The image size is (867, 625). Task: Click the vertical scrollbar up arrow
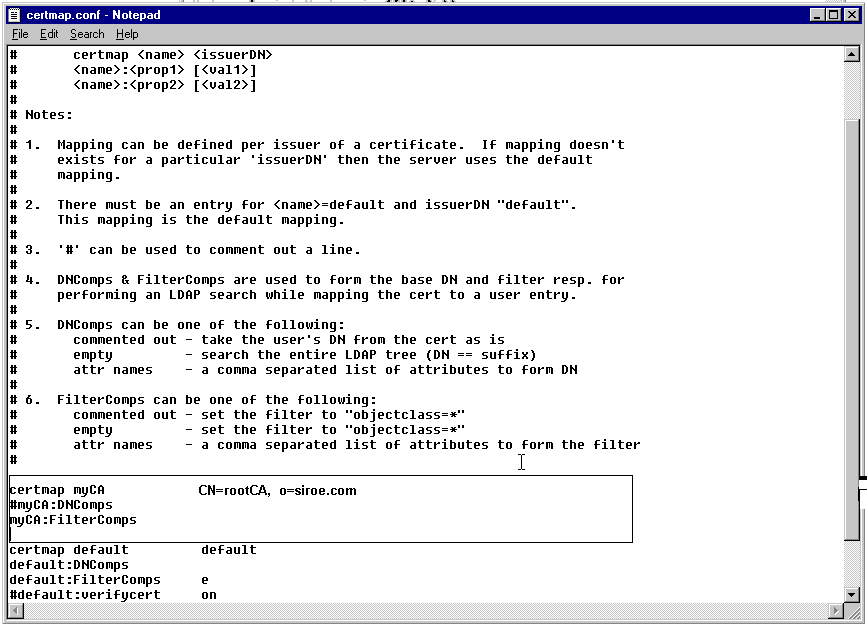click(852, 54)
